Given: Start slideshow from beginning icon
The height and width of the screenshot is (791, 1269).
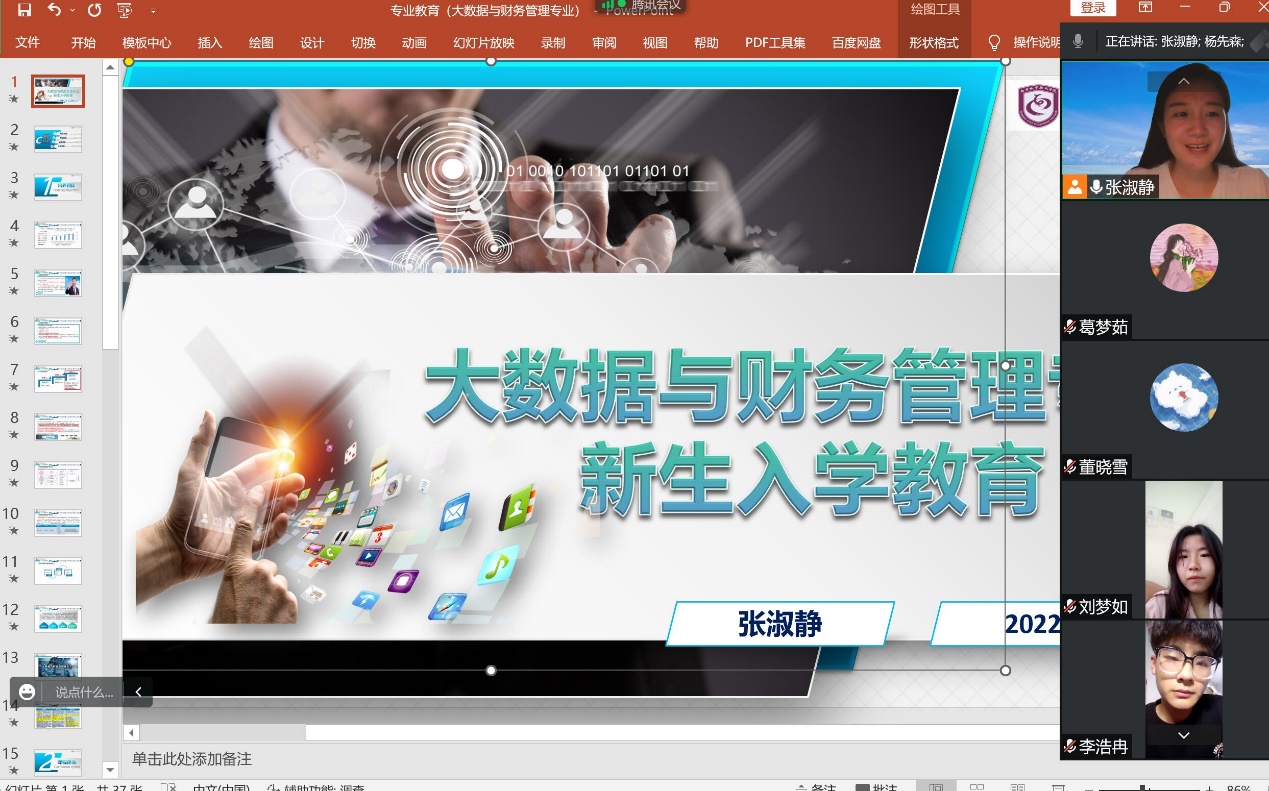Looking at the screenshot, I should coord(125,10).
